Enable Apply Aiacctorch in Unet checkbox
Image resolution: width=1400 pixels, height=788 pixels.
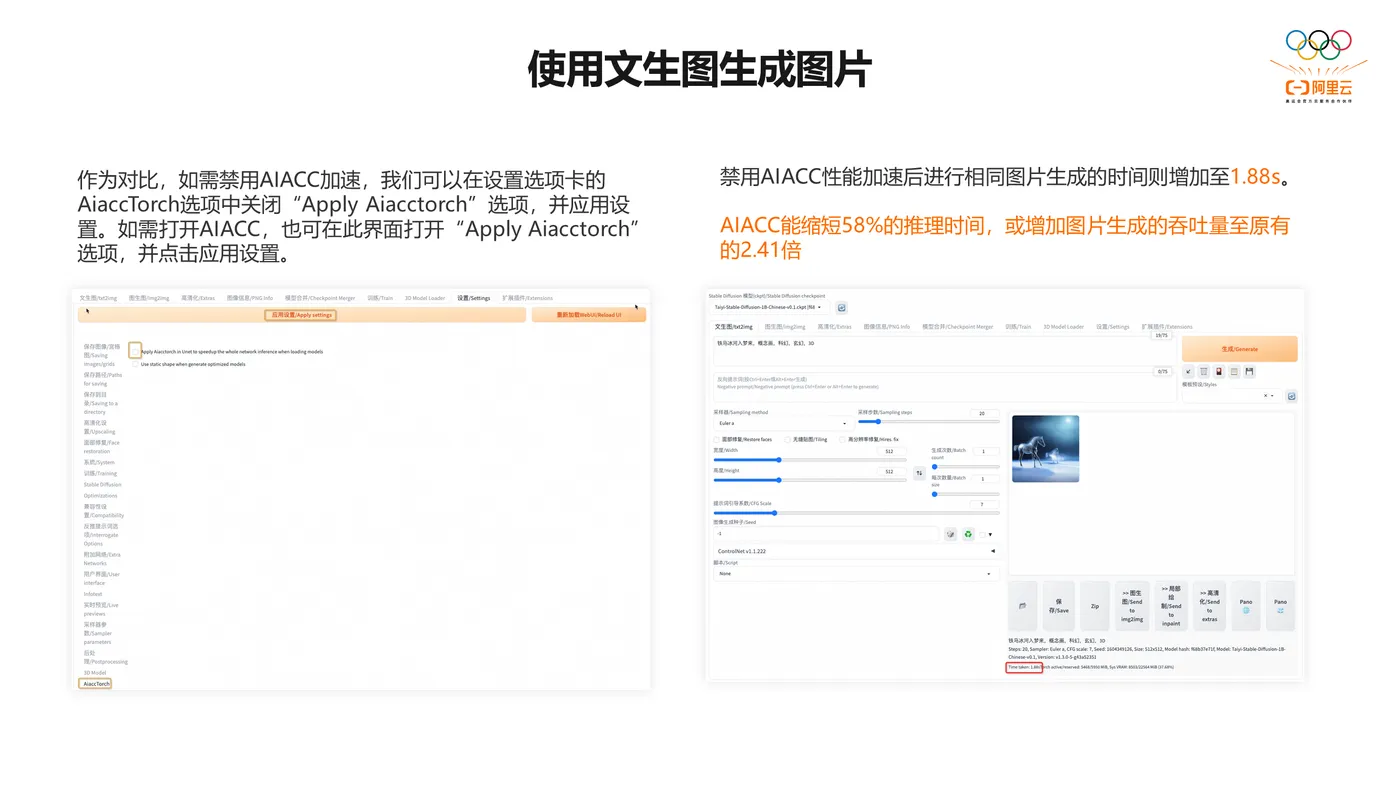coord(135,351)
